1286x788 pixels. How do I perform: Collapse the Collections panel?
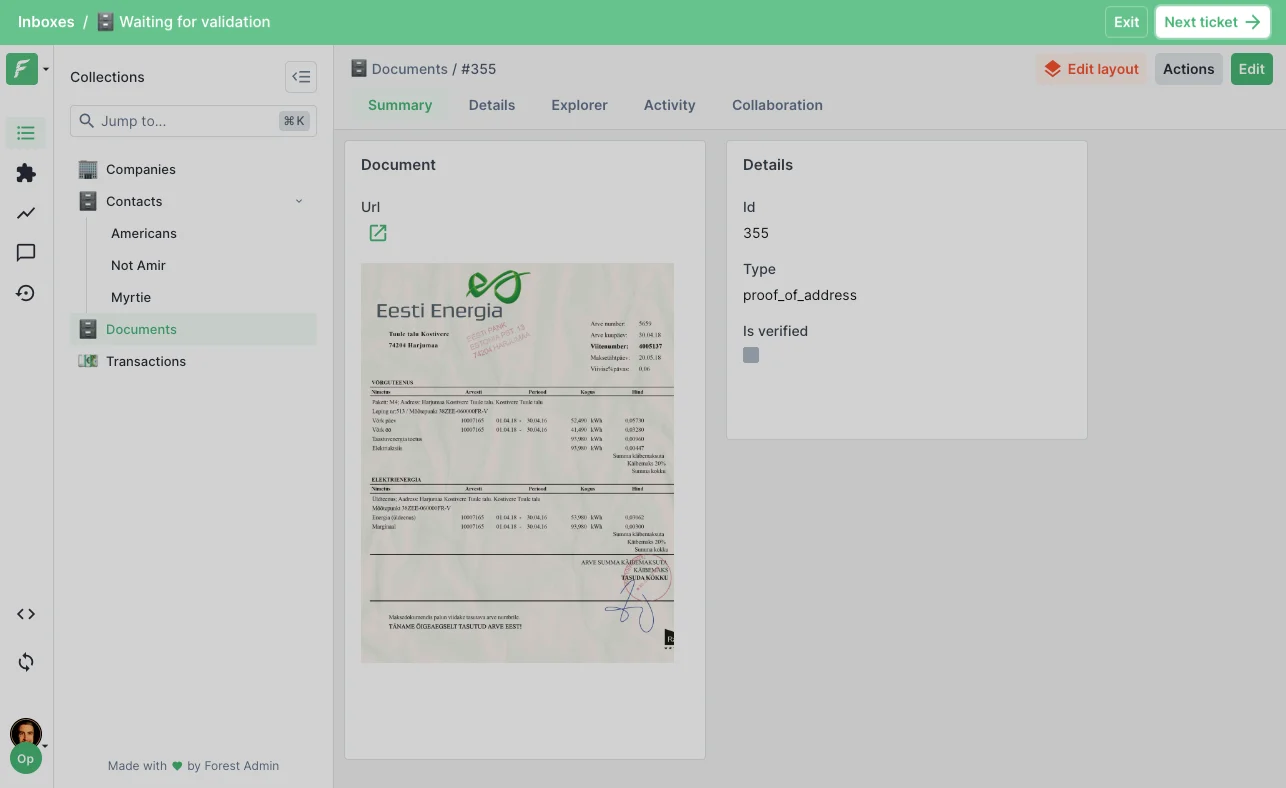click(x=301, y=77)
